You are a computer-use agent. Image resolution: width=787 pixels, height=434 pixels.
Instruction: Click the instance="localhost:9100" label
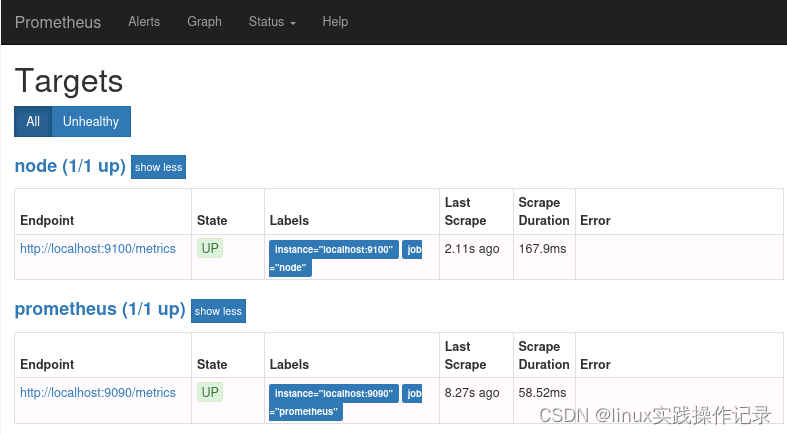(x=334, y=249)
